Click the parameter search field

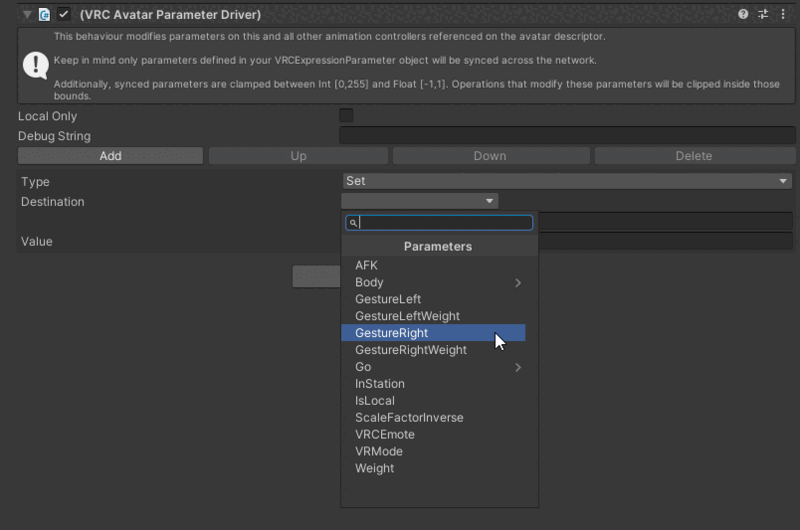tap(439, 223)
